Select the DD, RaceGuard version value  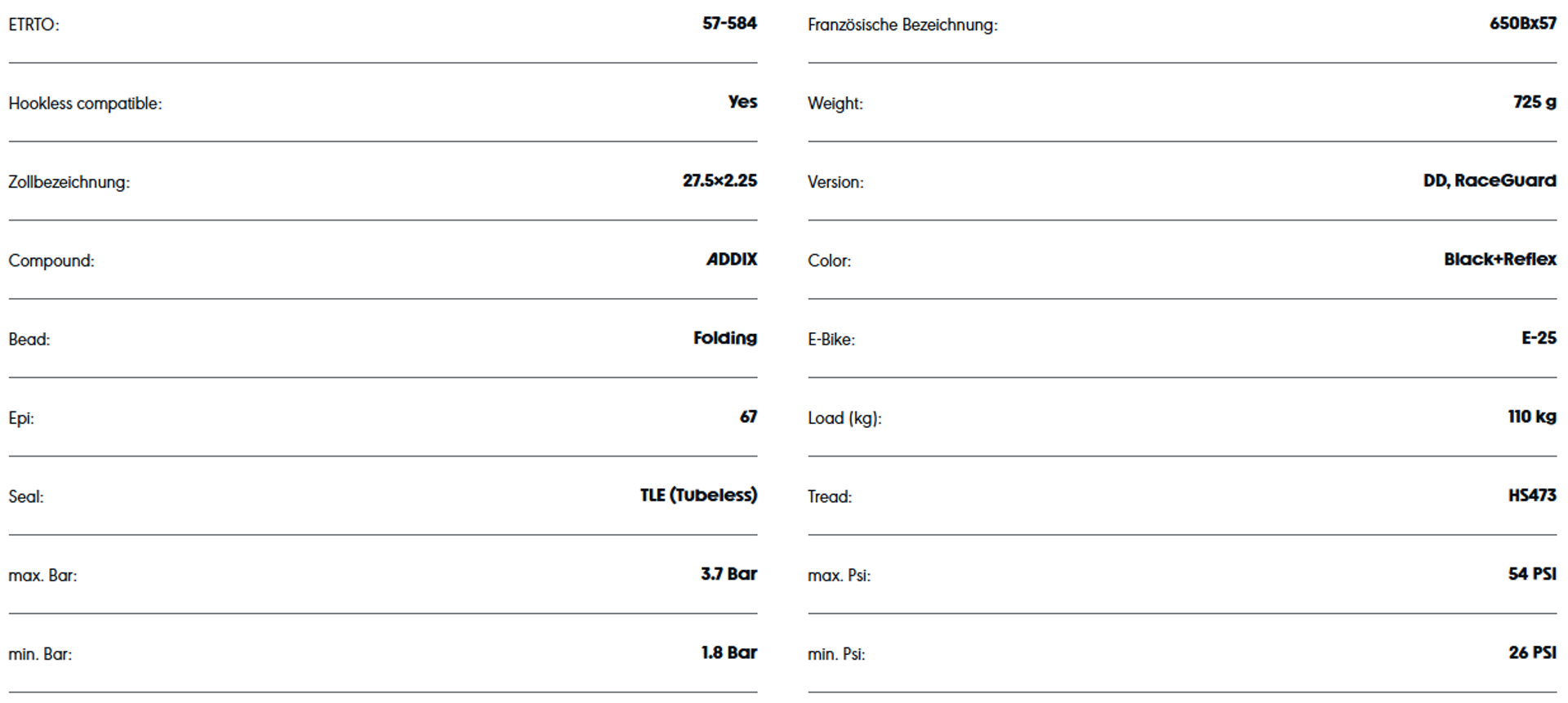tap(1490, 180)
